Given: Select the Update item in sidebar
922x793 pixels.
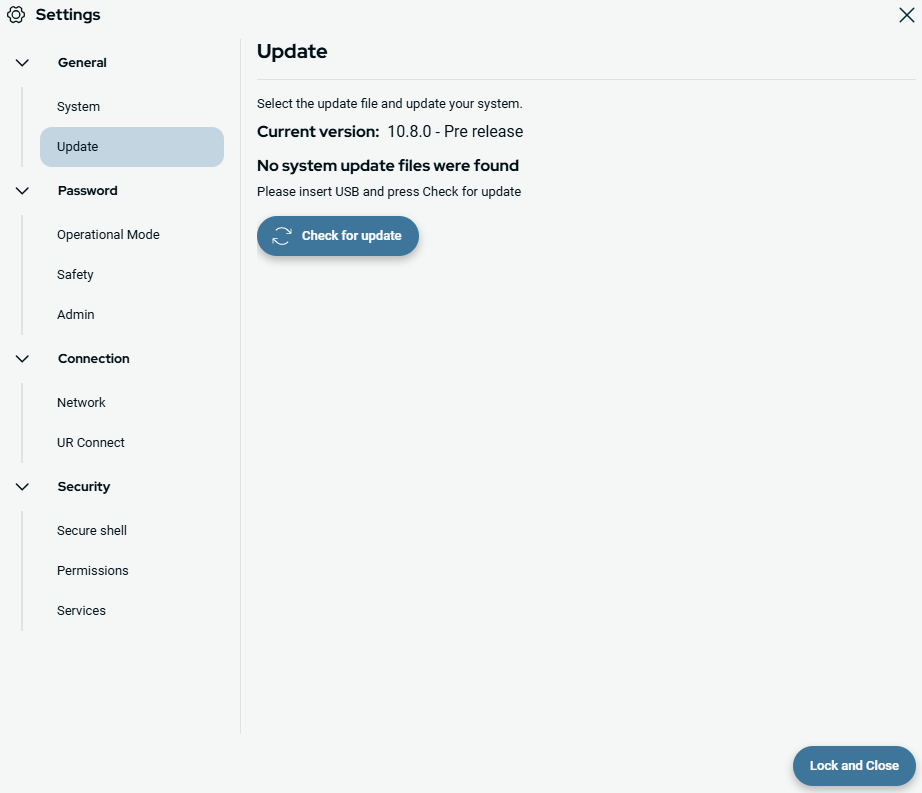Looking at the screenshot, I should pos(131,147).
